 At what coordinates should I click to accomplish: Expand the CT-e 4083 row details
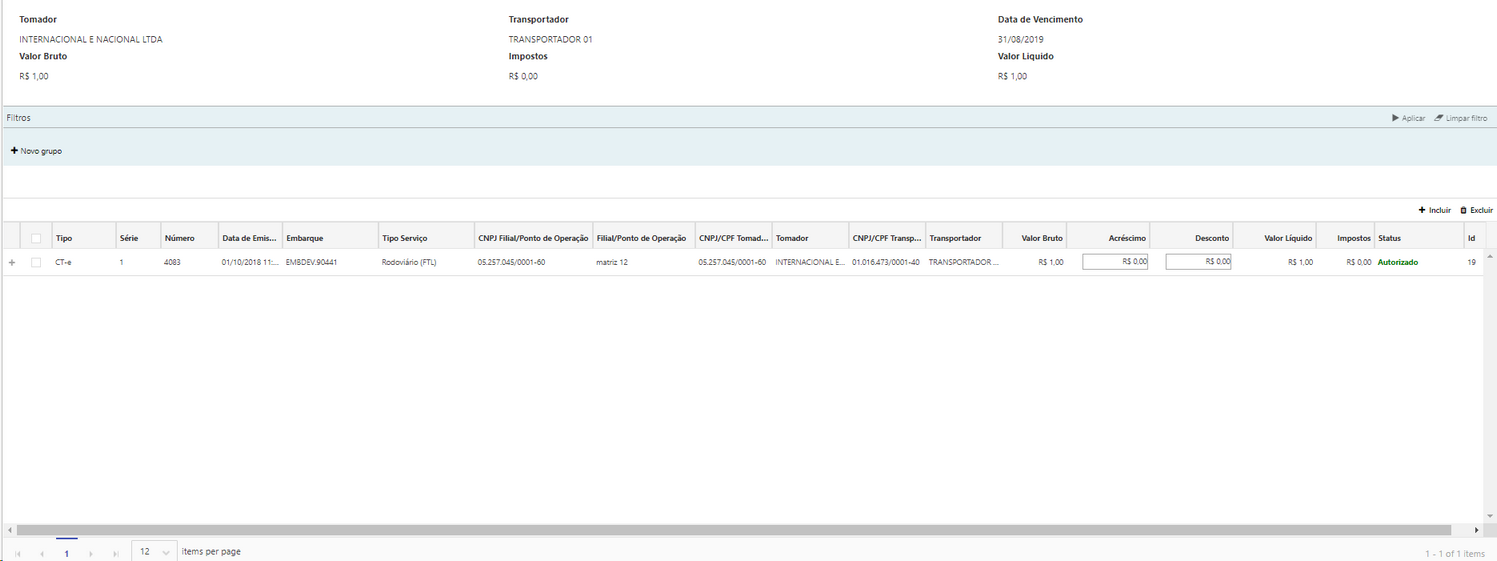pyautogui.click(x=12, y=262)
